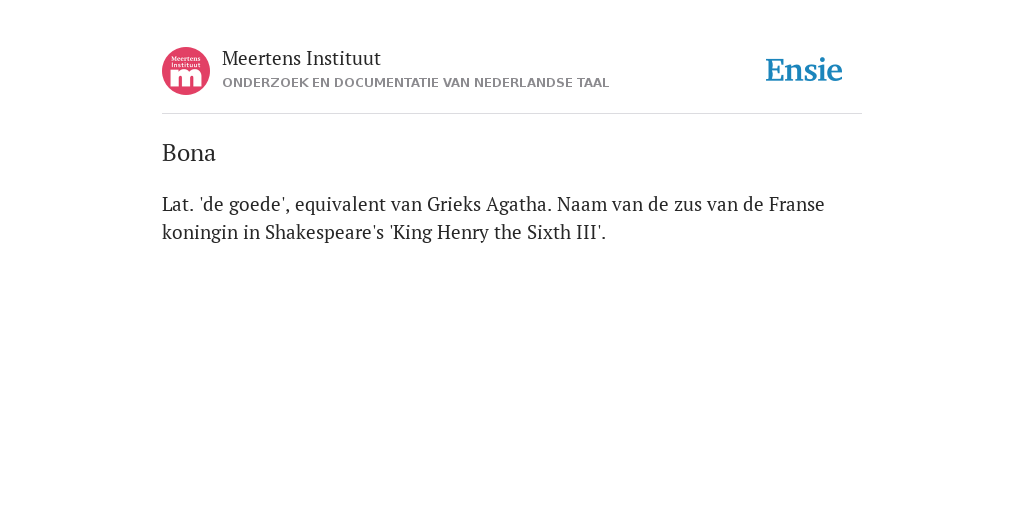The image size is (1024, 512).
Task: Click the Meertens Instituut name heading
Action: (x=301, y=59)
